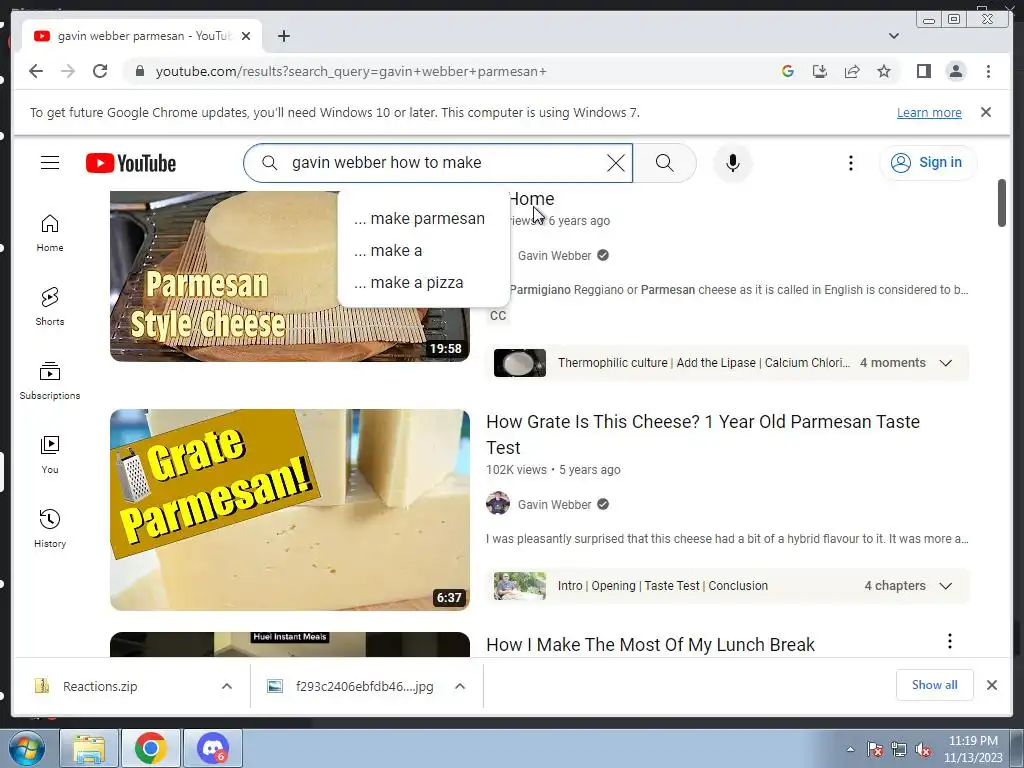Close the downloads bar
Image resolution: width=1024 pixels, height=768 pixels.
tap(991, 685)
